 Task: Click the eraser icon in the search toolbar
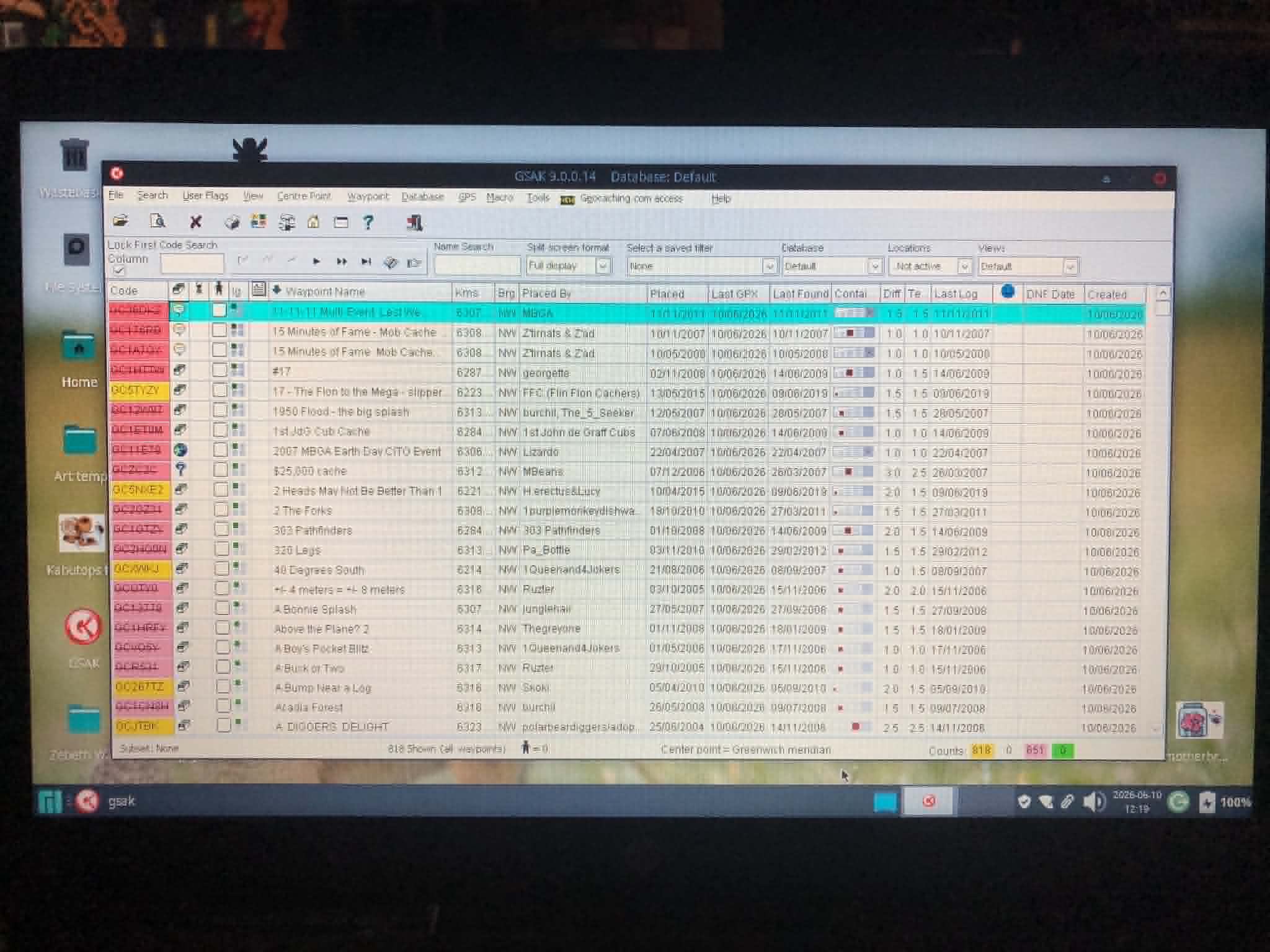[390, 263]
